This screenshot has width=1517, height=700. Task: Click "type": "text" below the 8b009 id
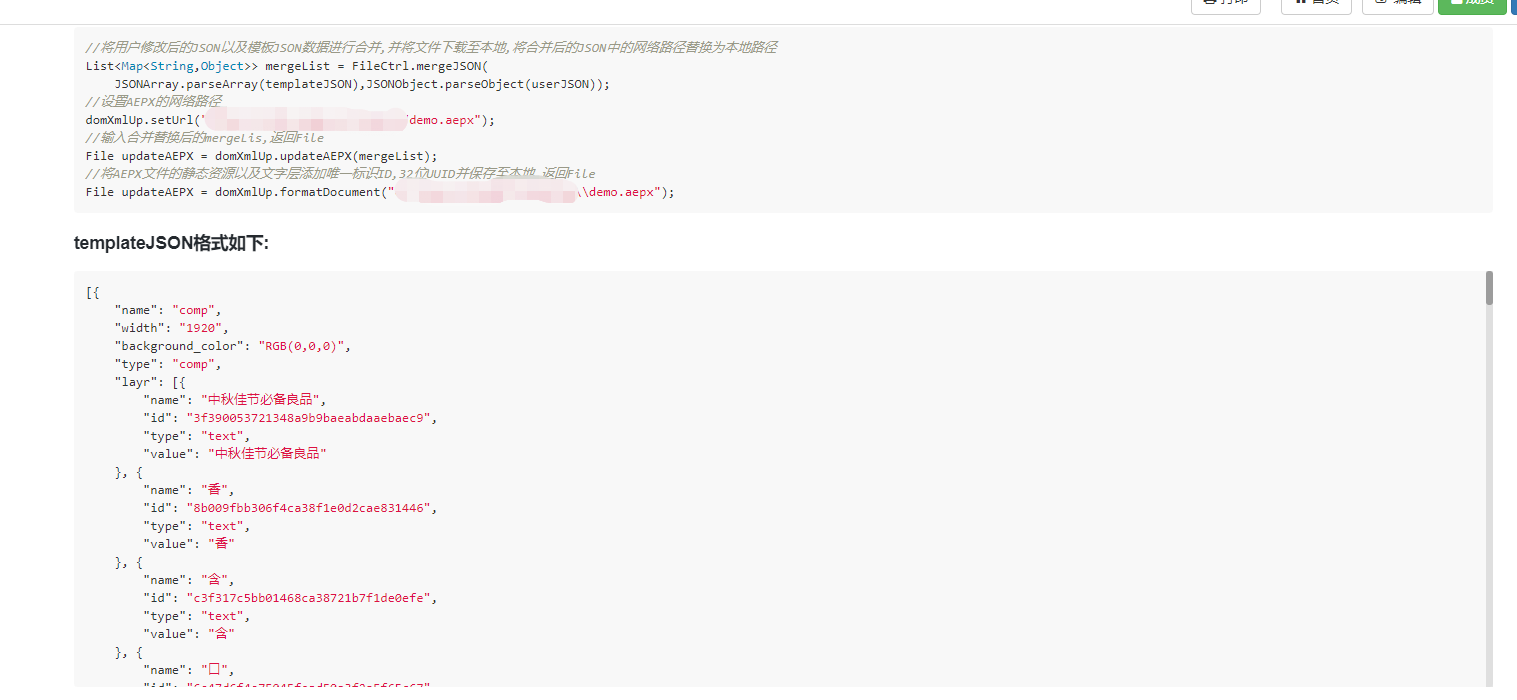[197, 526]
